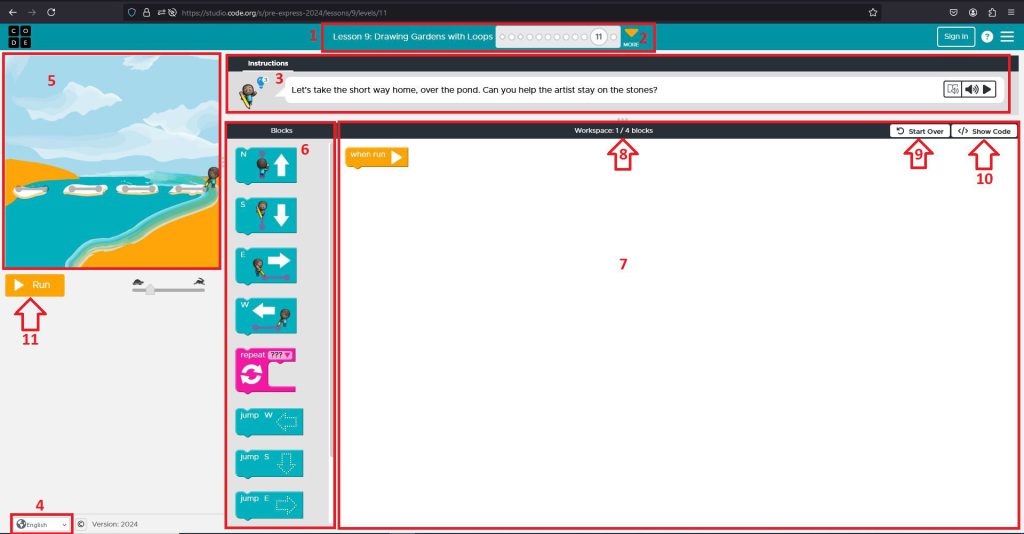
Task: Select the move South block
Action: [265, 217]
